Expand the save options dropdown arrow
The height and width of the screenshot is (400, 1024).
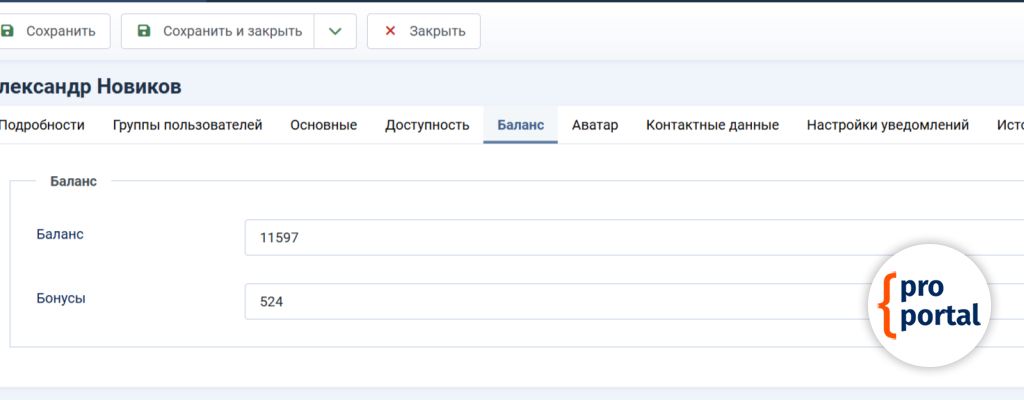click(335, 31)
